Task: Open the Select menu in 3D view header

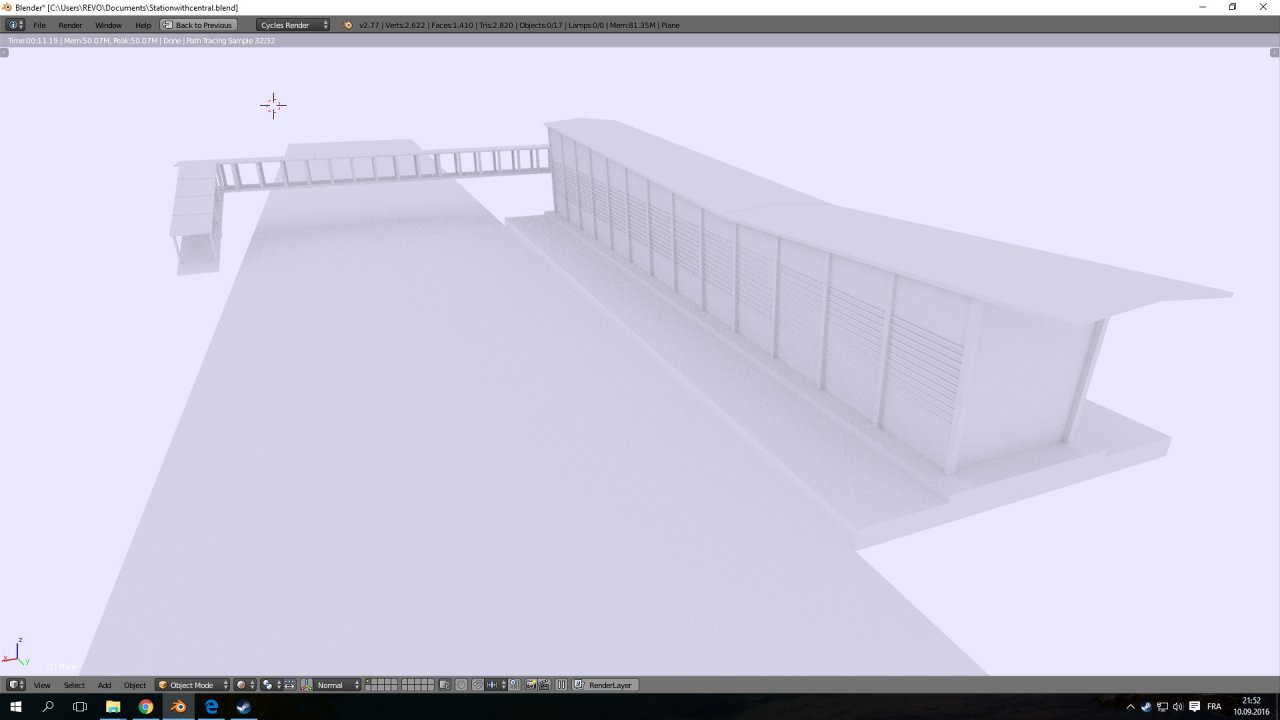Action: [74, 685]
